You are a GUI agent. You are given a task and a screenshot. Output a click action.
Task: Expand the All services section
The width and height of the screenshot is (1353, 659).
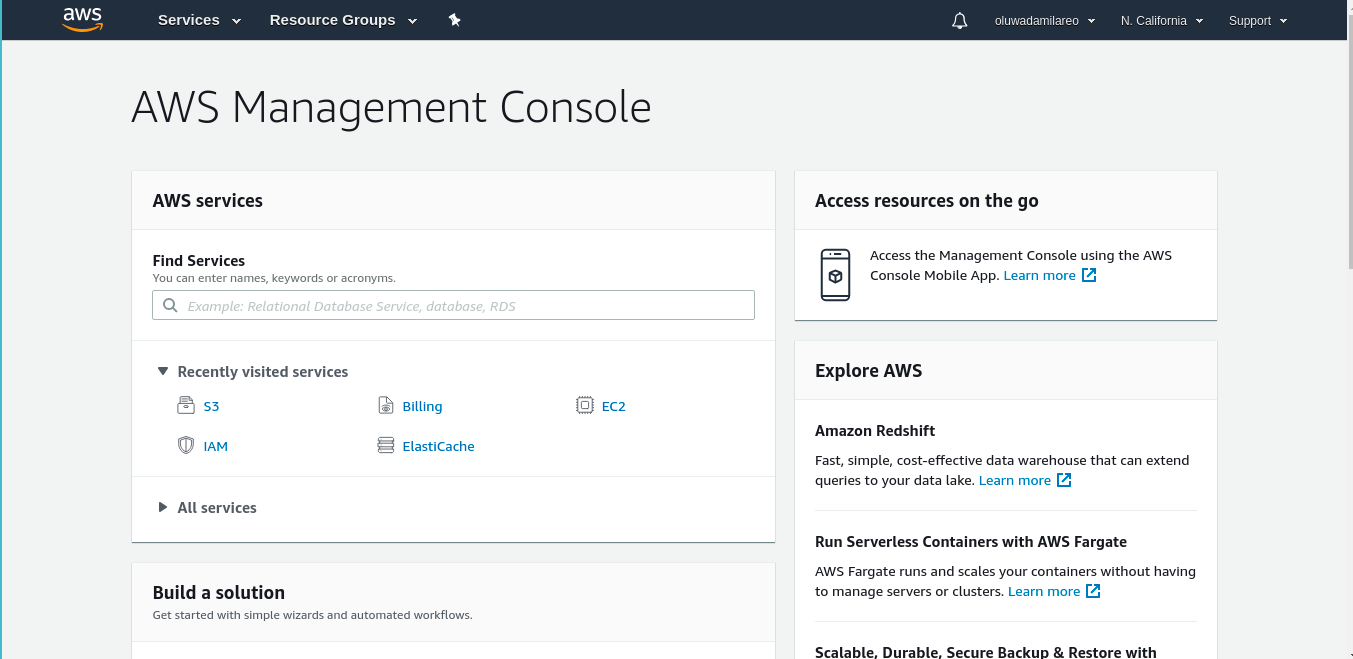point(207,507)
